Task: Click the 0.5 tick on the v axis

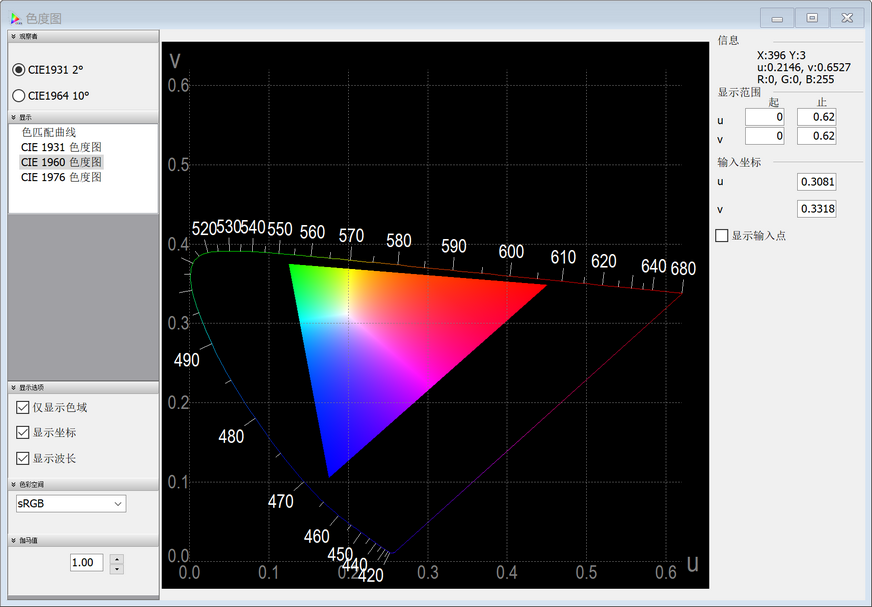Action: point(178,165)
